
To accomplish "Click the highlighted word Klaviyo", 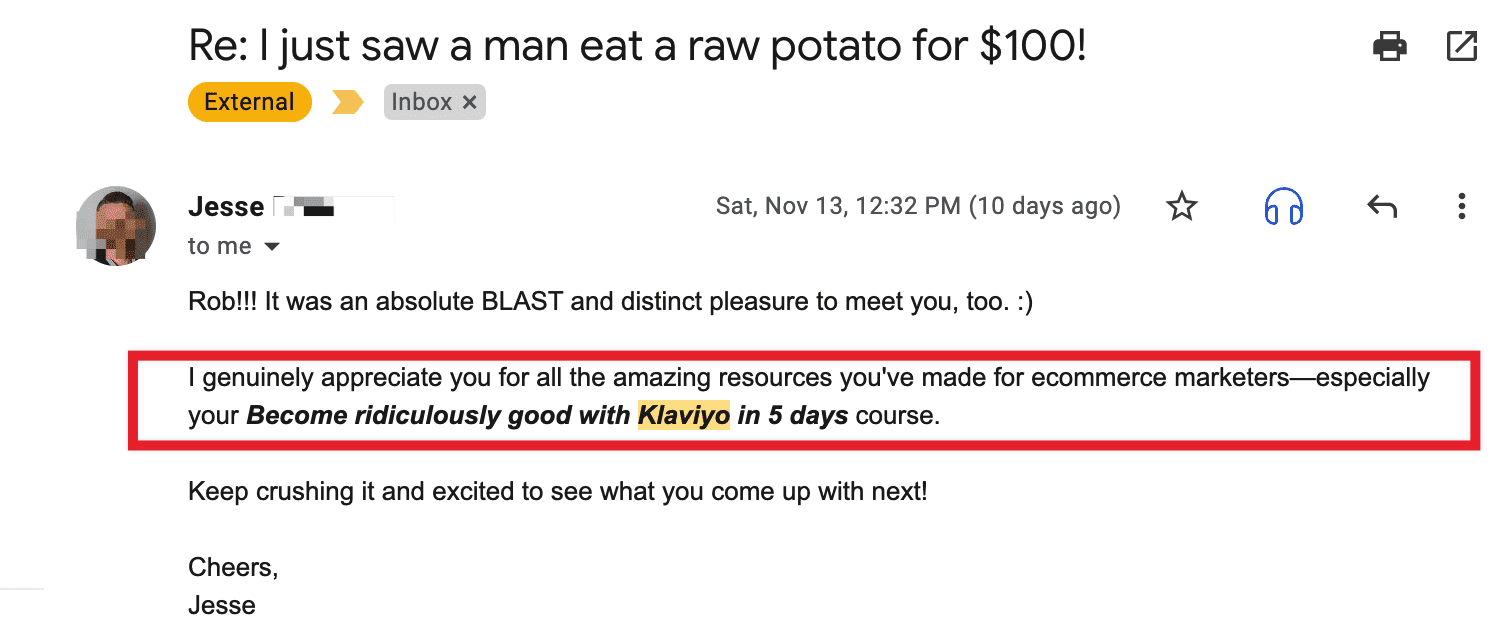I will 684,415.
